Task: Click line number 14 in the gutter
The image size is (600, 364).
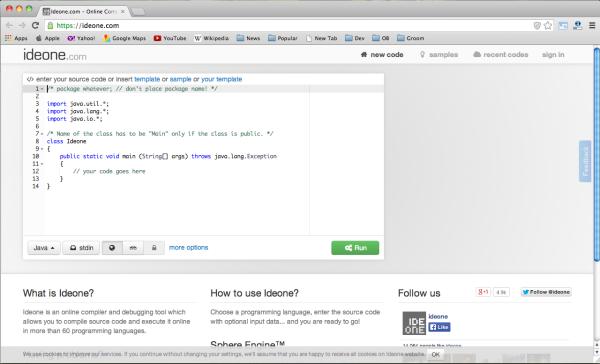Action: [36, 186]
